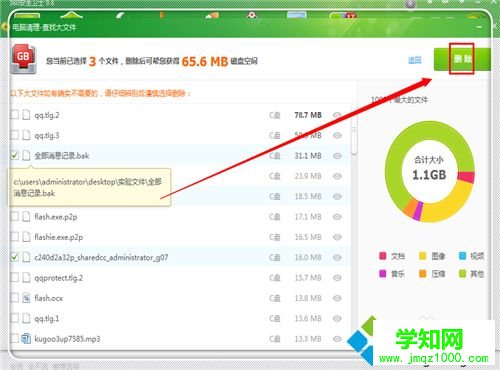Click the 1.1GB total size label
Image resolution: width=500 pixels, height=370 pixels.
tap(429, 175)
